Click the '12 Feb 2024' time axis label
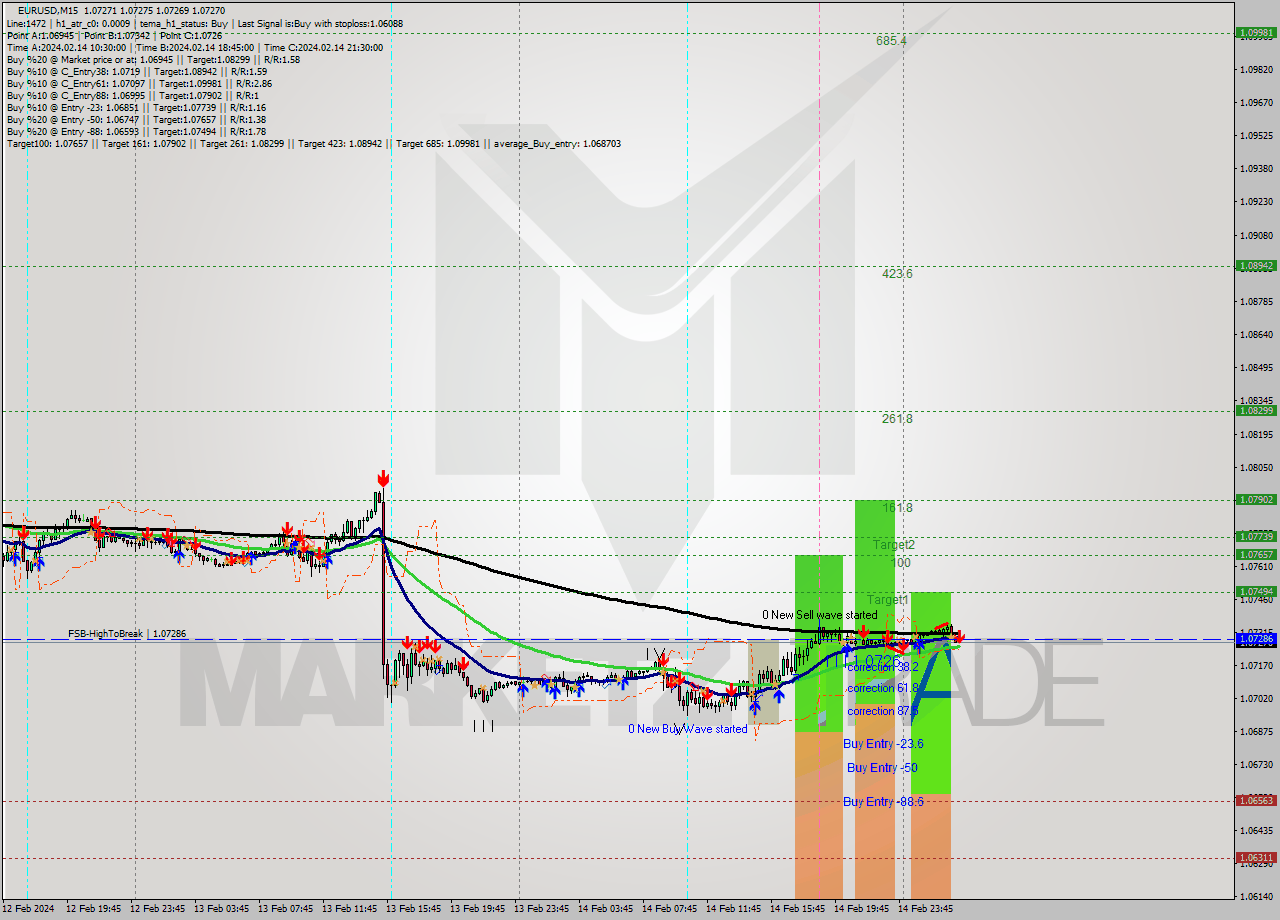The height and width of the screenshot is (920, 1280). pos(29,909)
